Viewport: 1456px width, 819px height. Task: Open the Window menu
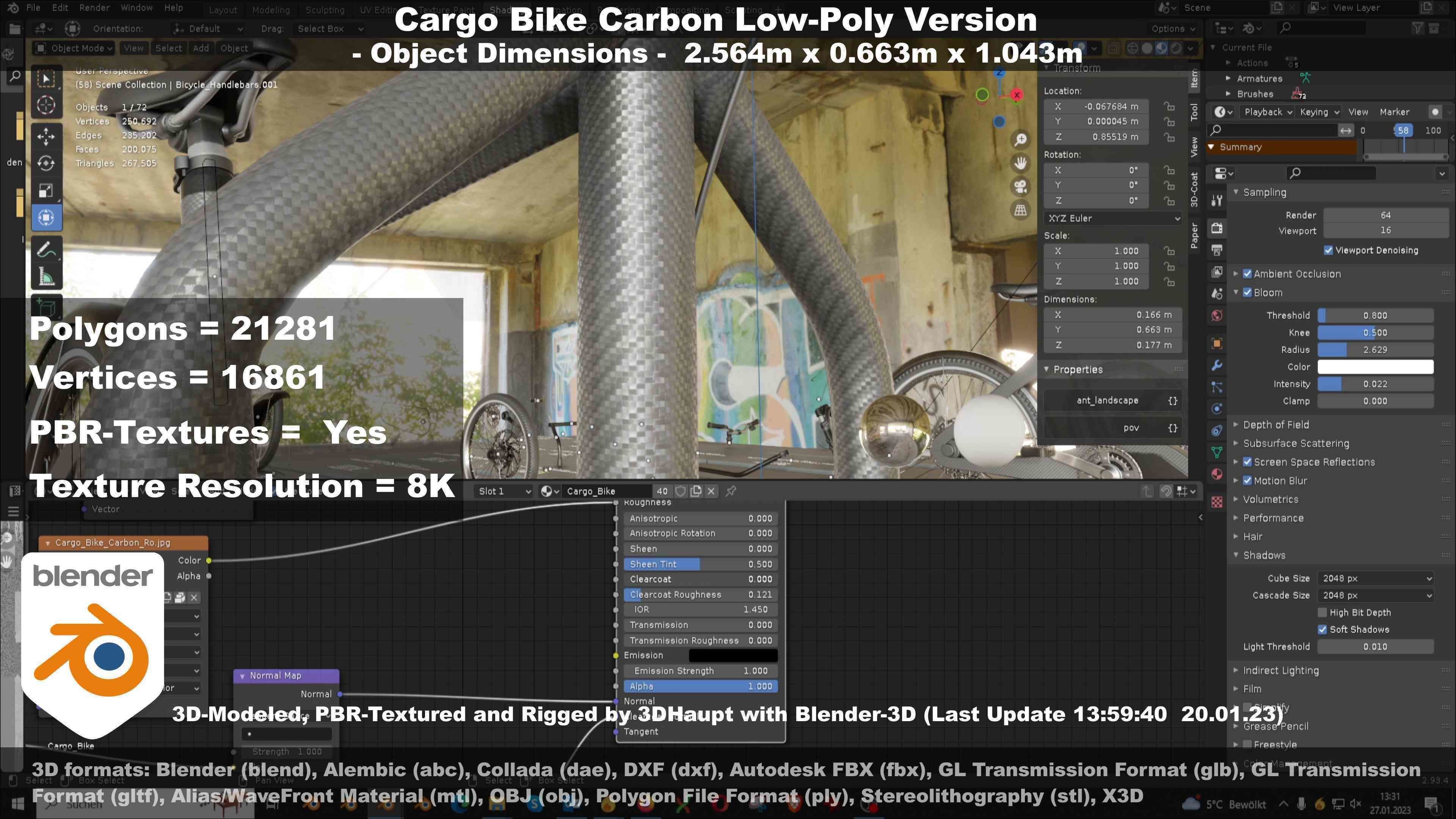[x=137, y=8]
